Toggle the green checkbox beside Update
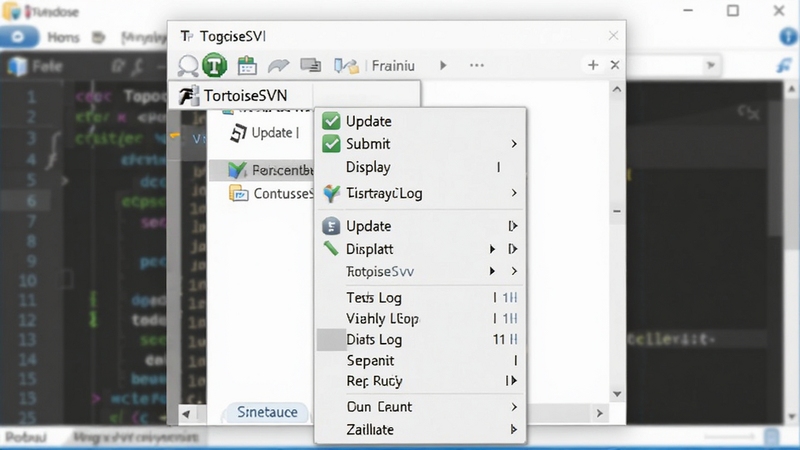 331,121
